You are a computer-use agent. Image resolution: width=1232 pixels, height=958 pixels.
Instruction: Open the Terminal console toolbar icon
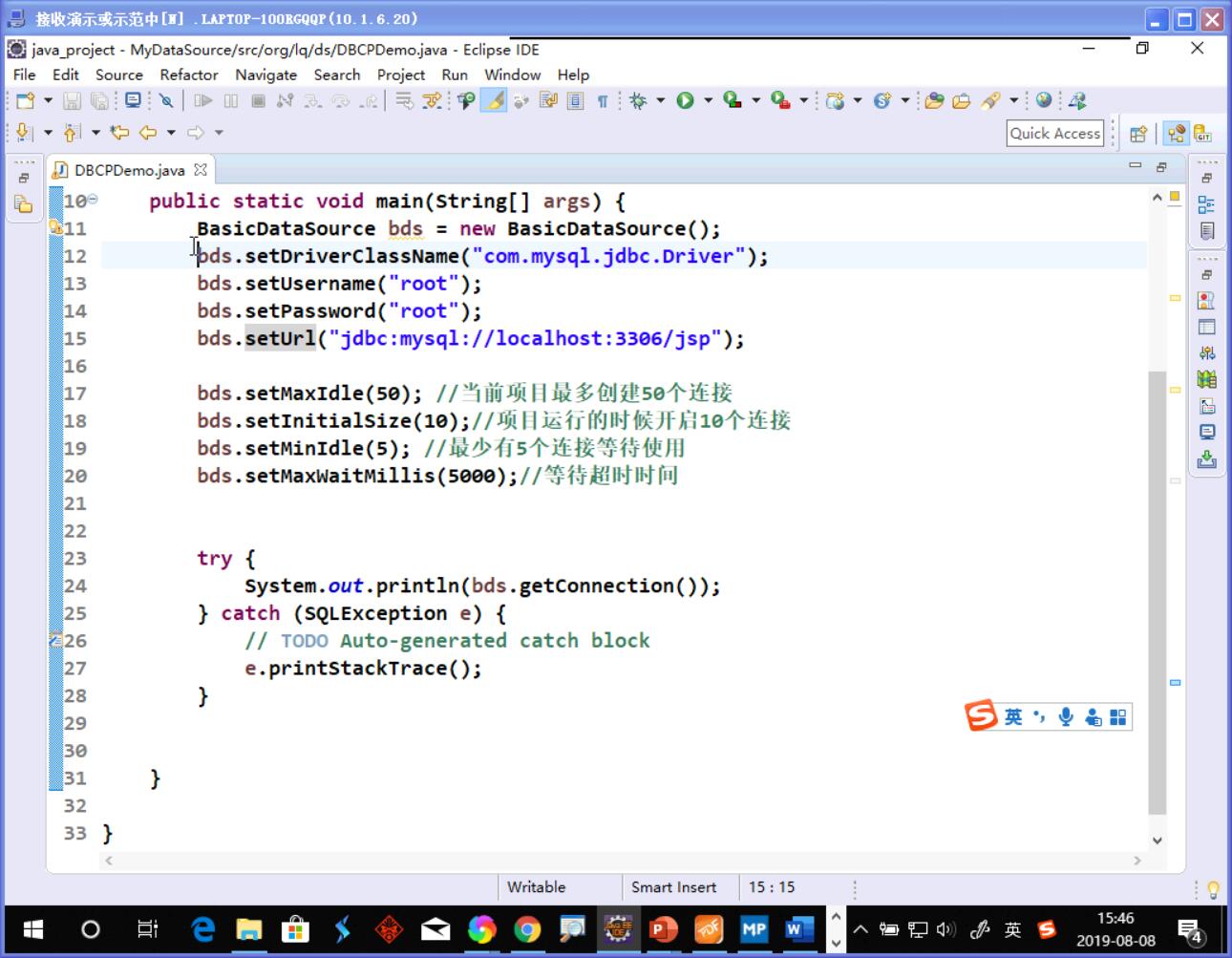(133, 100)
